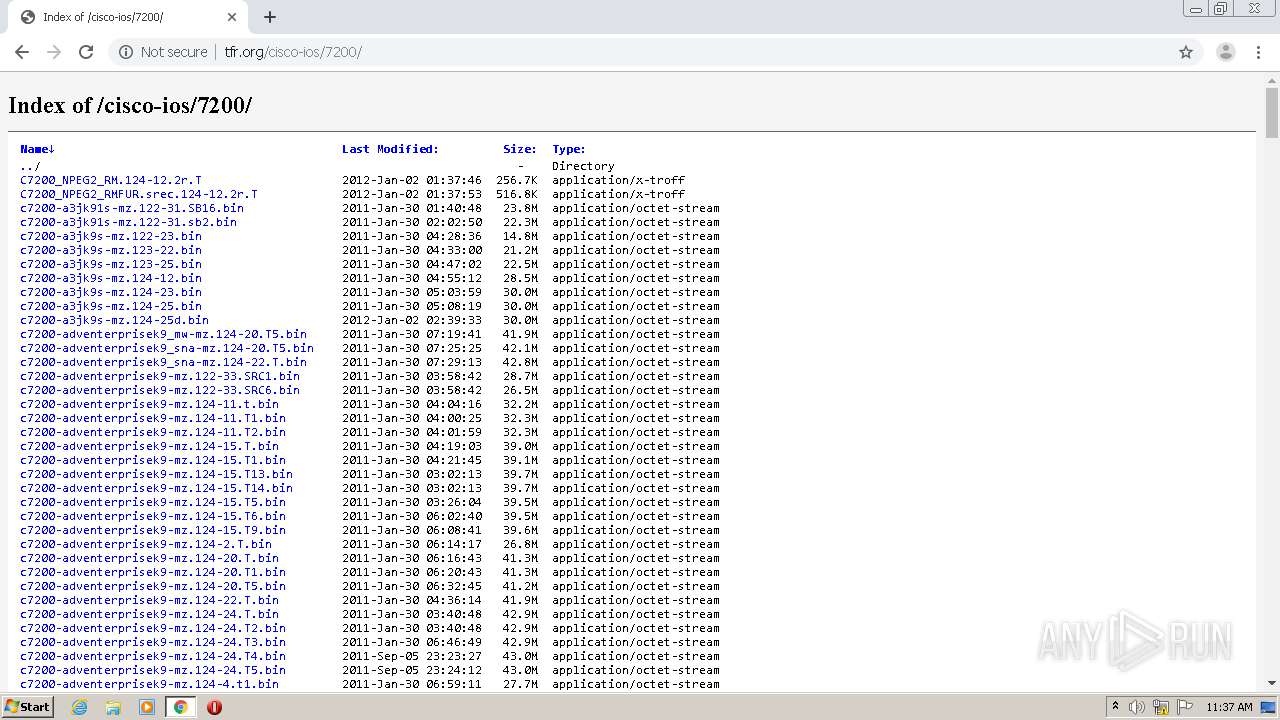The width and height of the screenshot is (1280, 720).
Task: Click the page scrollbar up arrow
Action: click(1272, 80)
